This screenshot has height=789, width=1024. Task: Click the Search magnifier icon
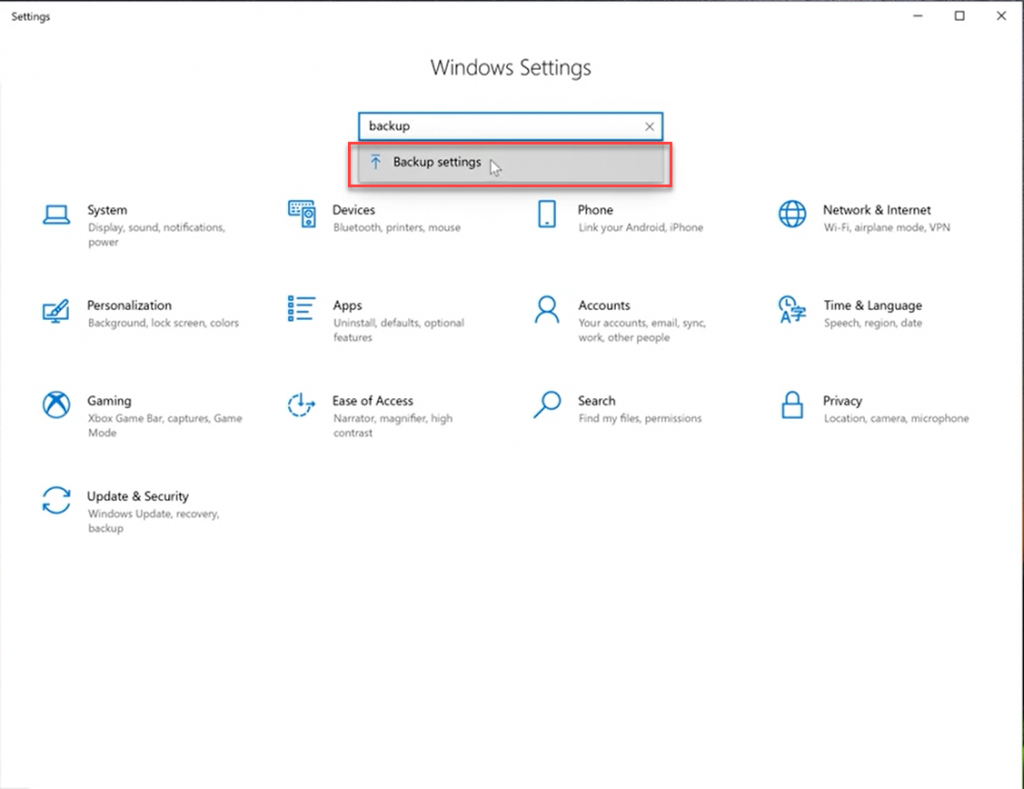(547, 404)
